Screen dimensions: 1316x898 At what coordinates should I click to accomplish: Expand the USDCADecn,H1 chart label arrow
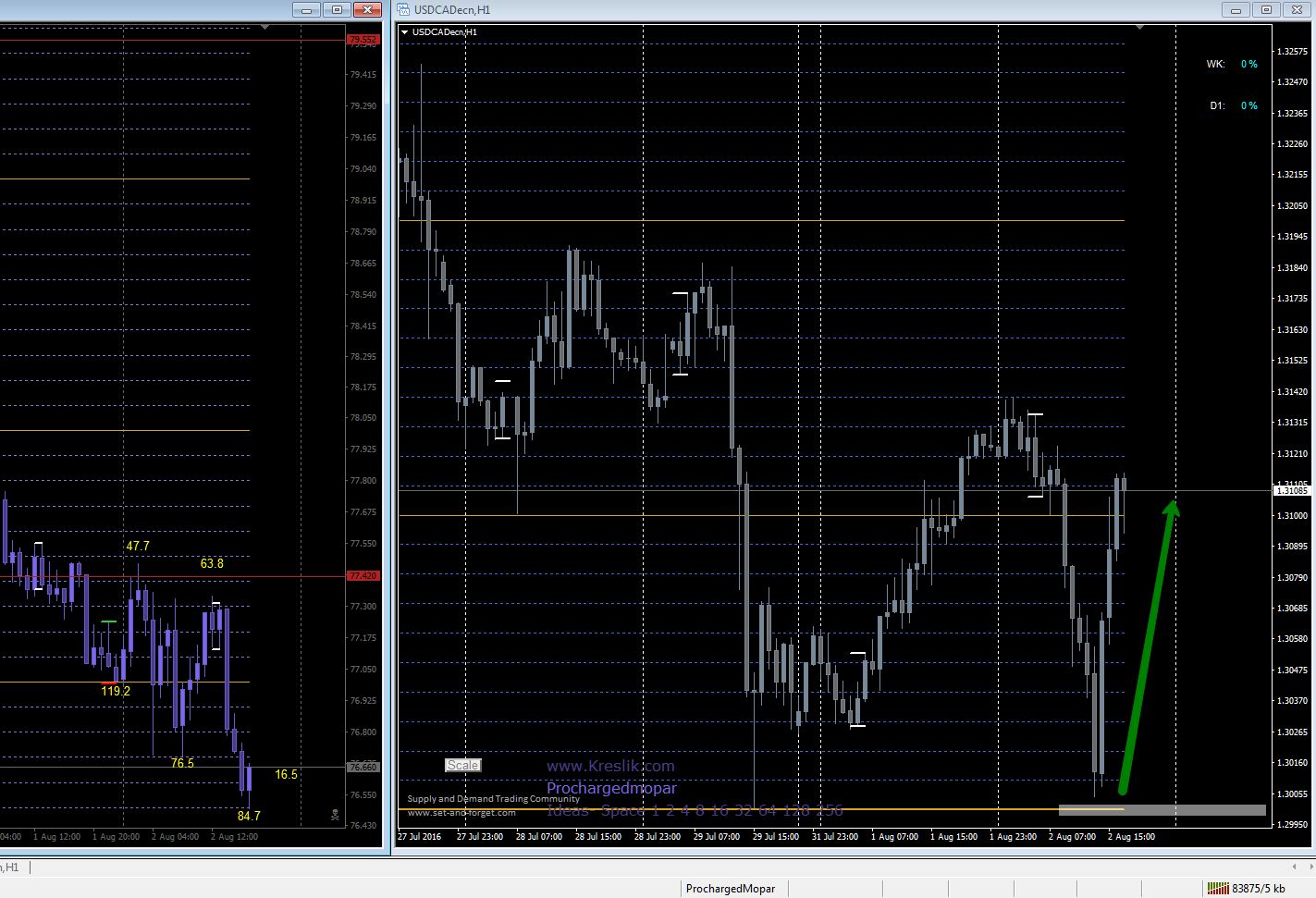(x=404, y=32)
